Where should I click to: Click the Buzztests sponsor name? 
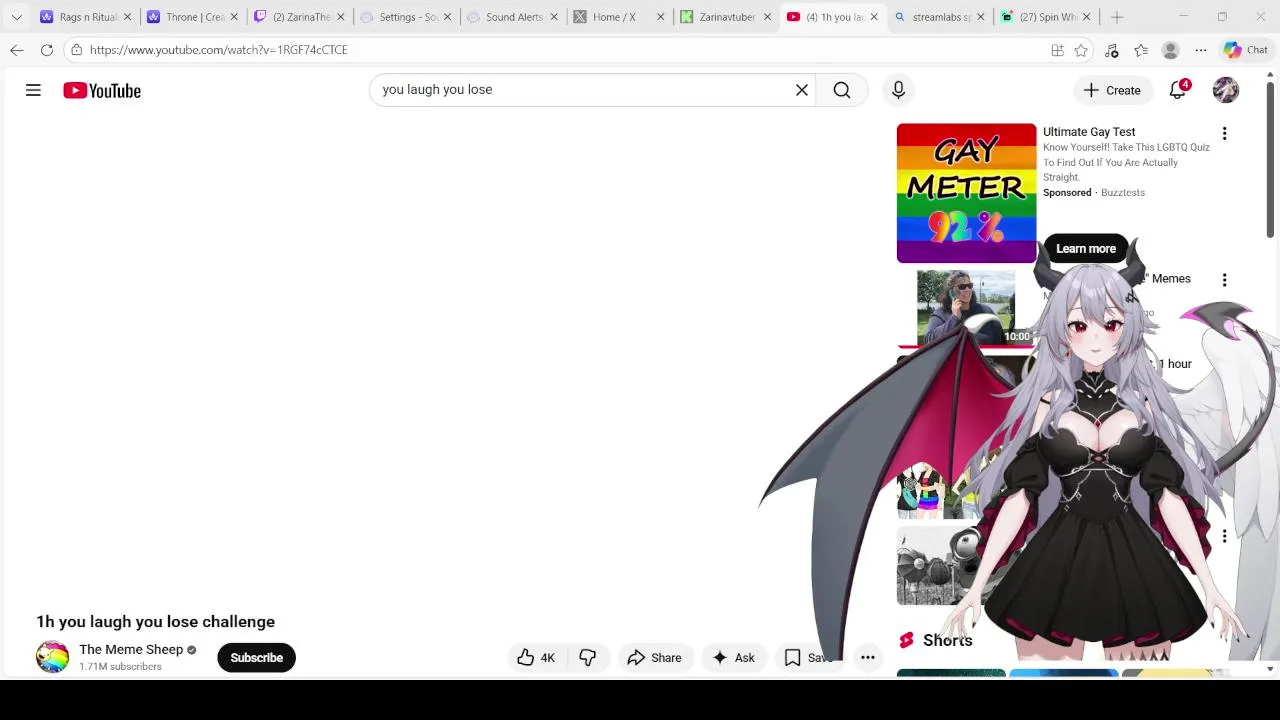tap(1123, 193)
